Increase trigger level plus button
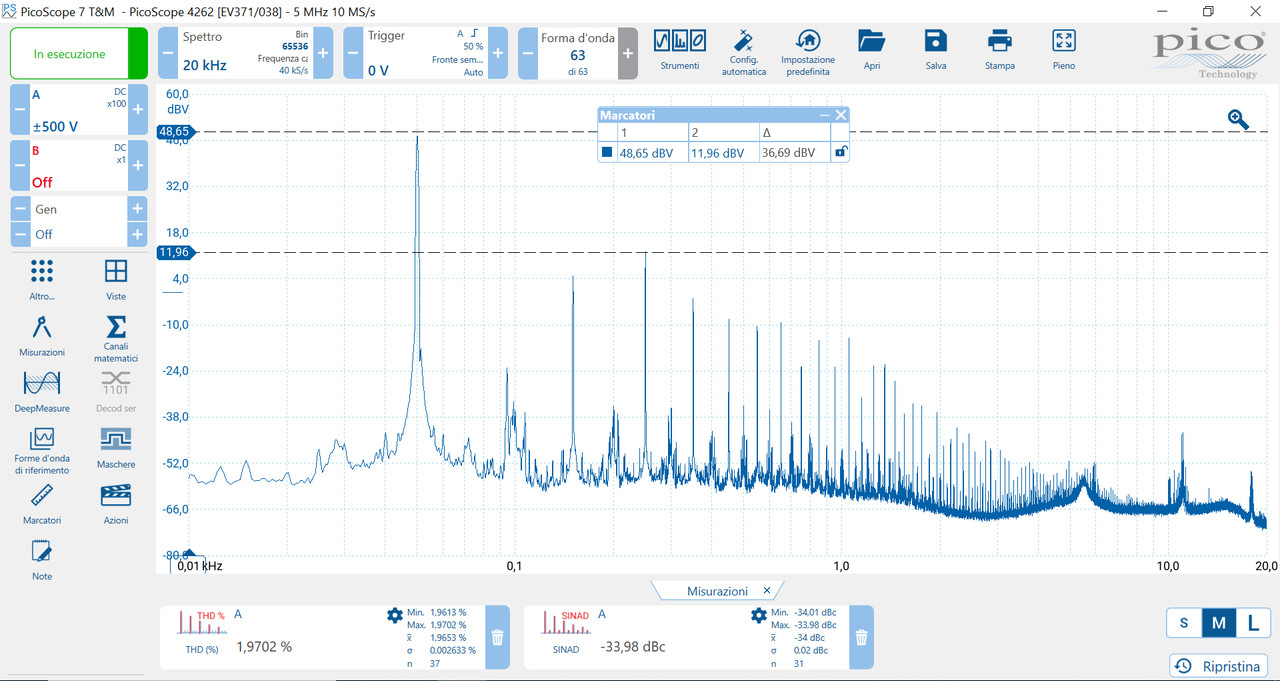The width and height of the screenshot is (1280, 681). (x=498, y=53)
